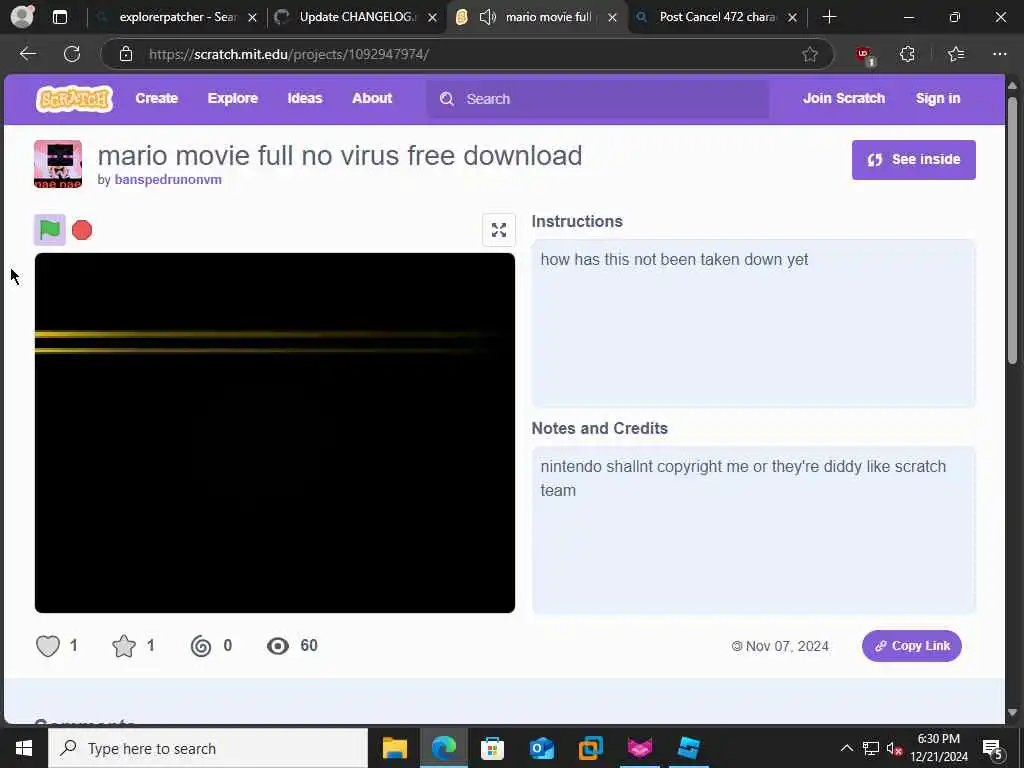Click the muted volume tray icon

click(894, 748)
